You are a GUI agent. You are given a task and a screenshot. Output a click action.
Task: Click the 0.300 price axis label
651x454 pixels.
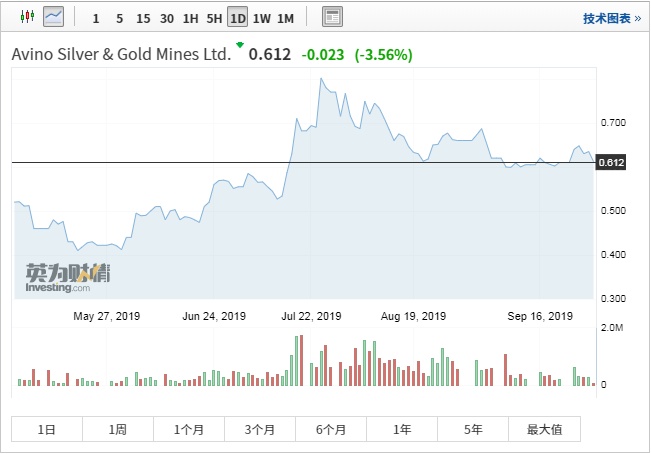[613, 298]
